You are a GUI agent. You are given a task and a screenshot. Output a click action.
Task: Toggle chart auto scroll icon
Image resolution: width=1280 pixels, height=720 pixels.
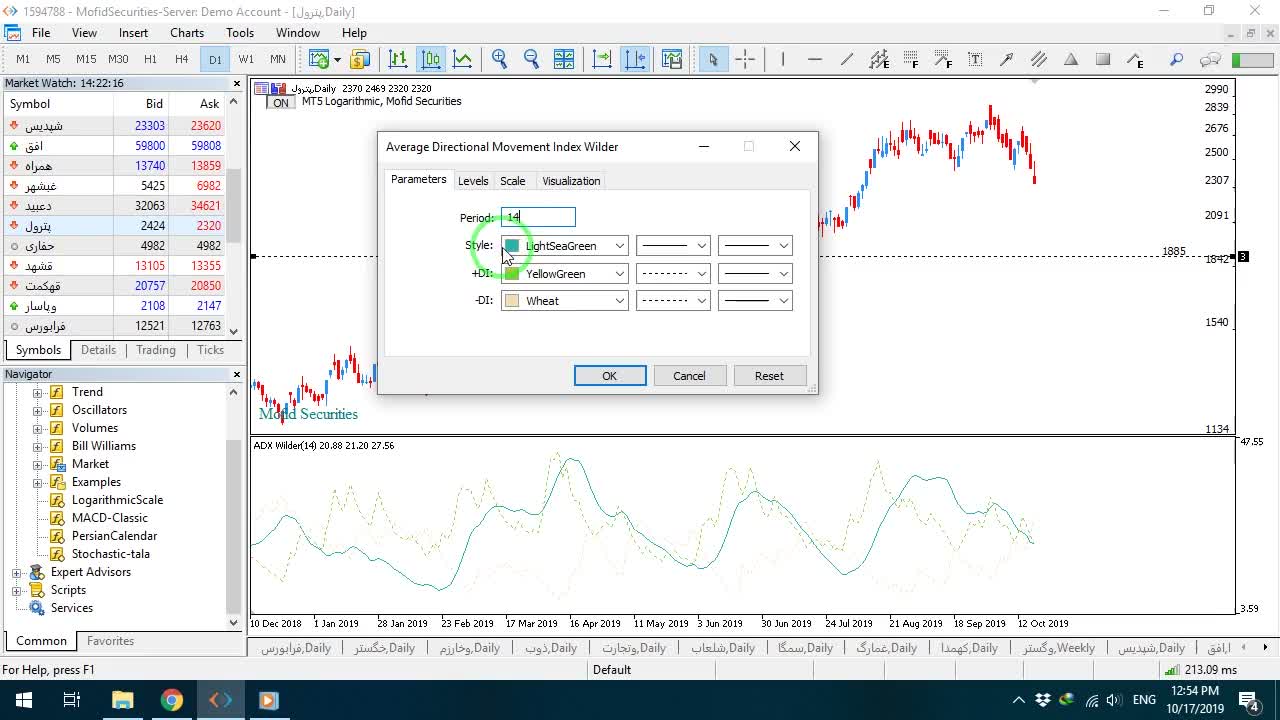pyautogui.click(x=602, y=59)
